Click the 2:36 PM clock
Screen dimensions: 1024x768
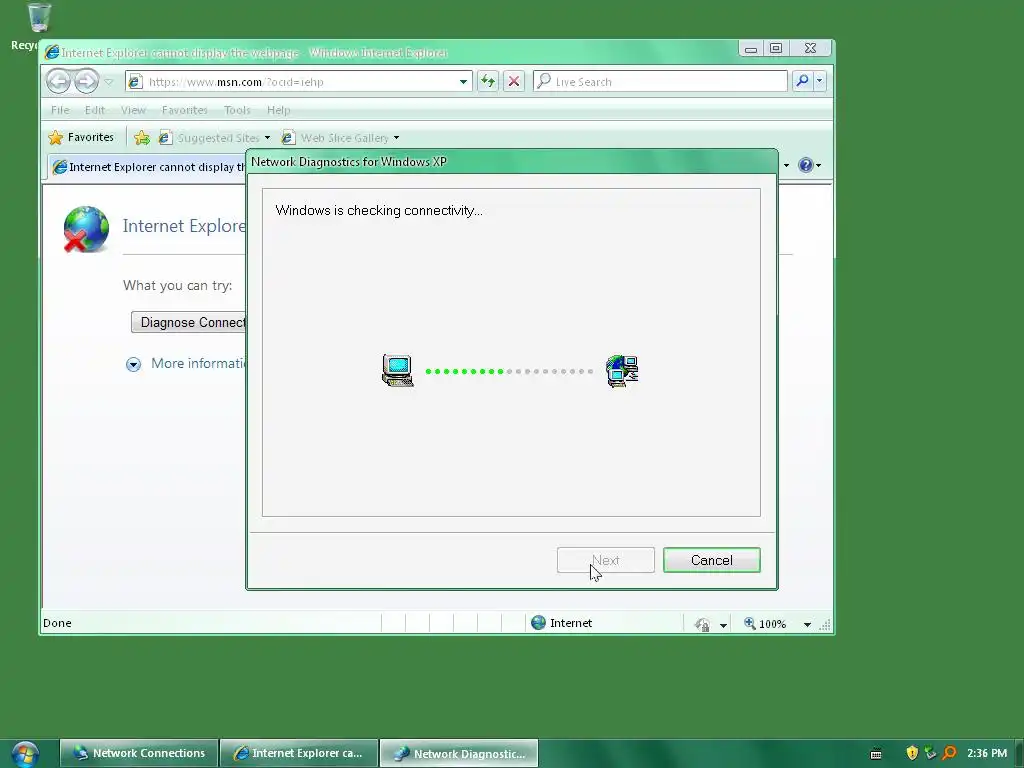pos(987,753)
